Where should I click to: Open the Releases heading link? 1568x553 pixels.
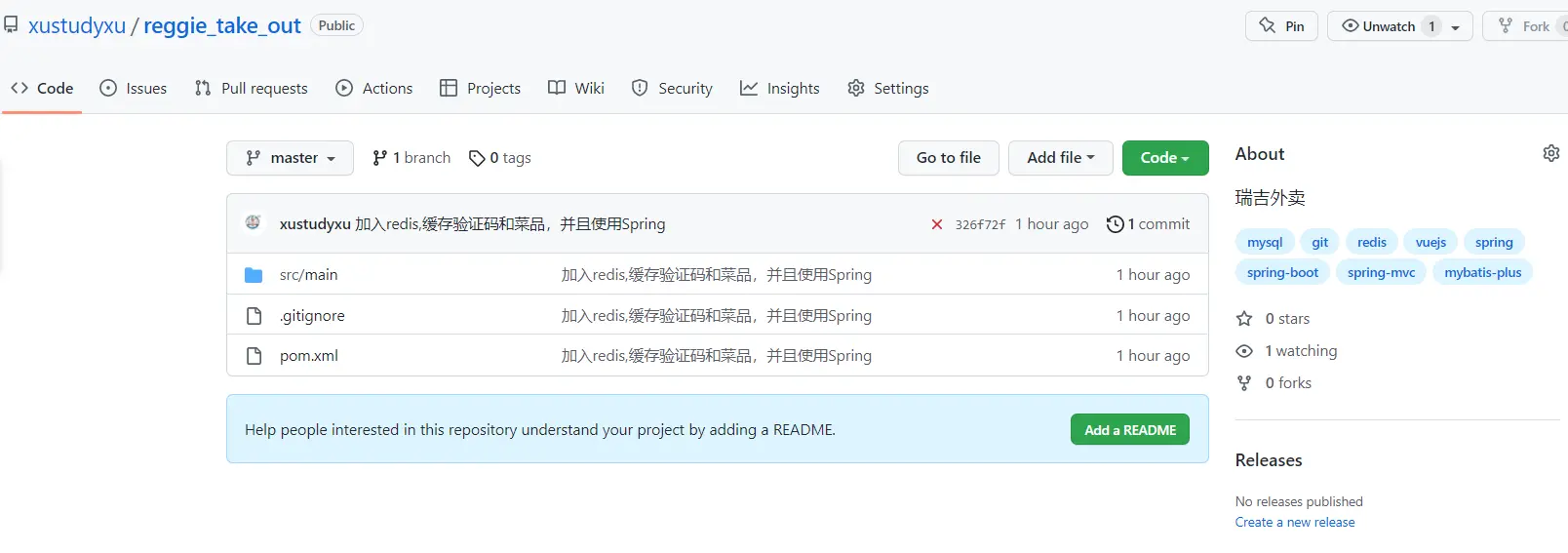(x=1269, y=460)
